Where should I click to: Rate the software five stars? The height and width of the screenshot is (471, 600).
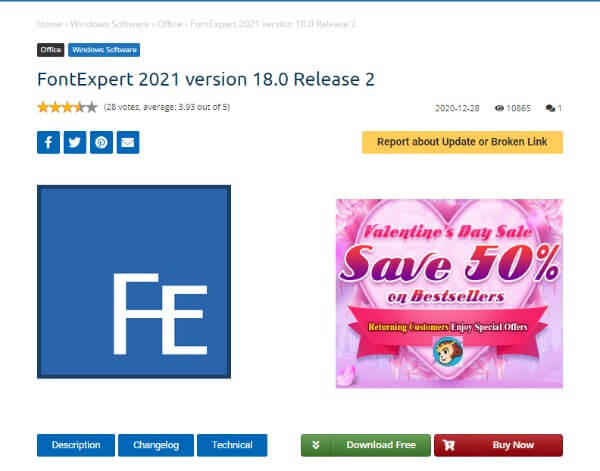pyautogui.click(x=91, y=107)
